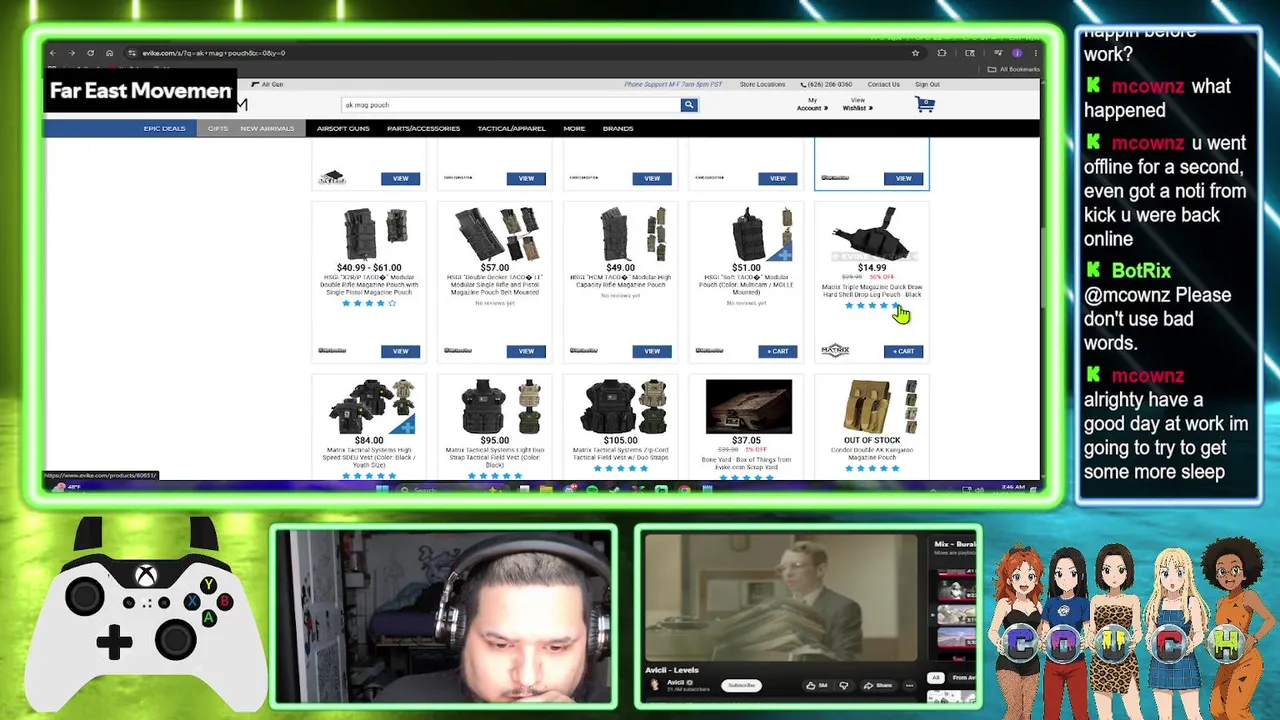Click the Avicii channel avatar

tap(655, 685)
